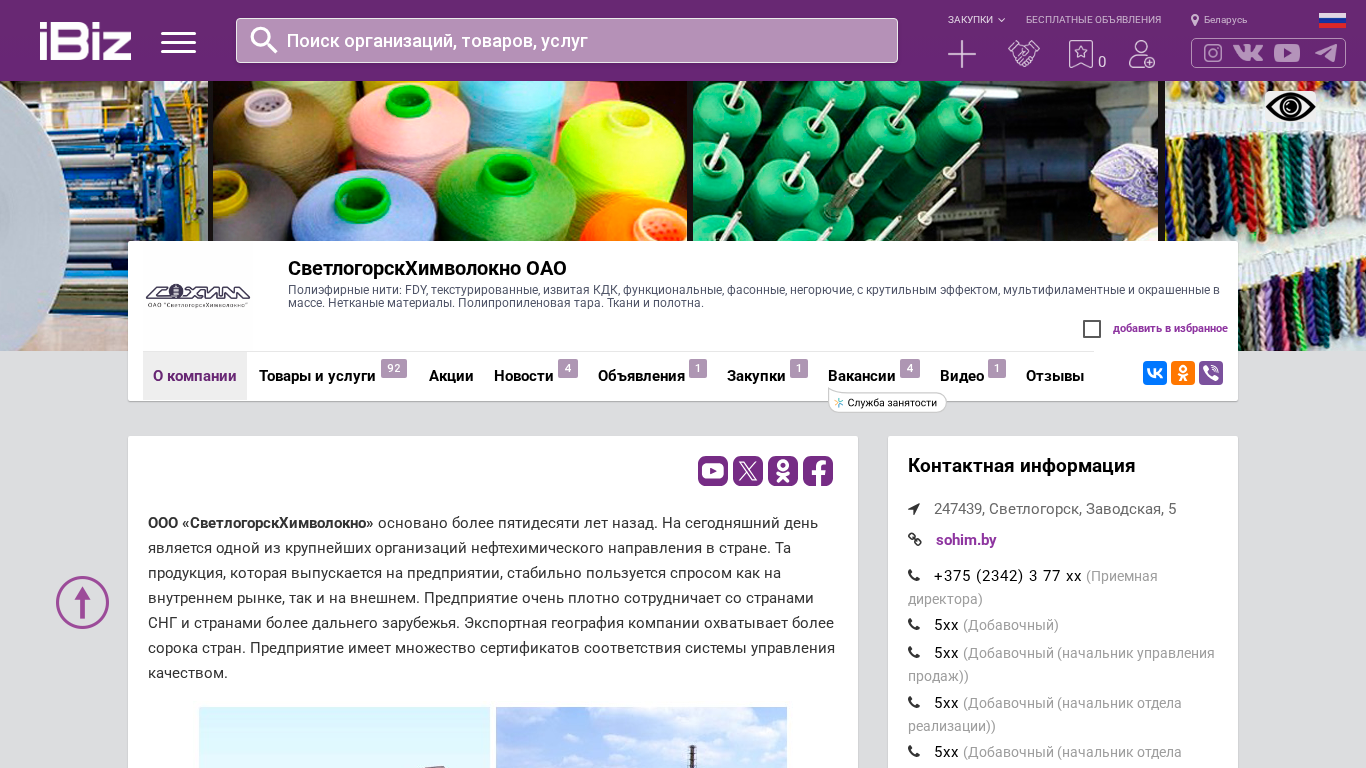Open the handshake partners icon

click(1024, 54)
